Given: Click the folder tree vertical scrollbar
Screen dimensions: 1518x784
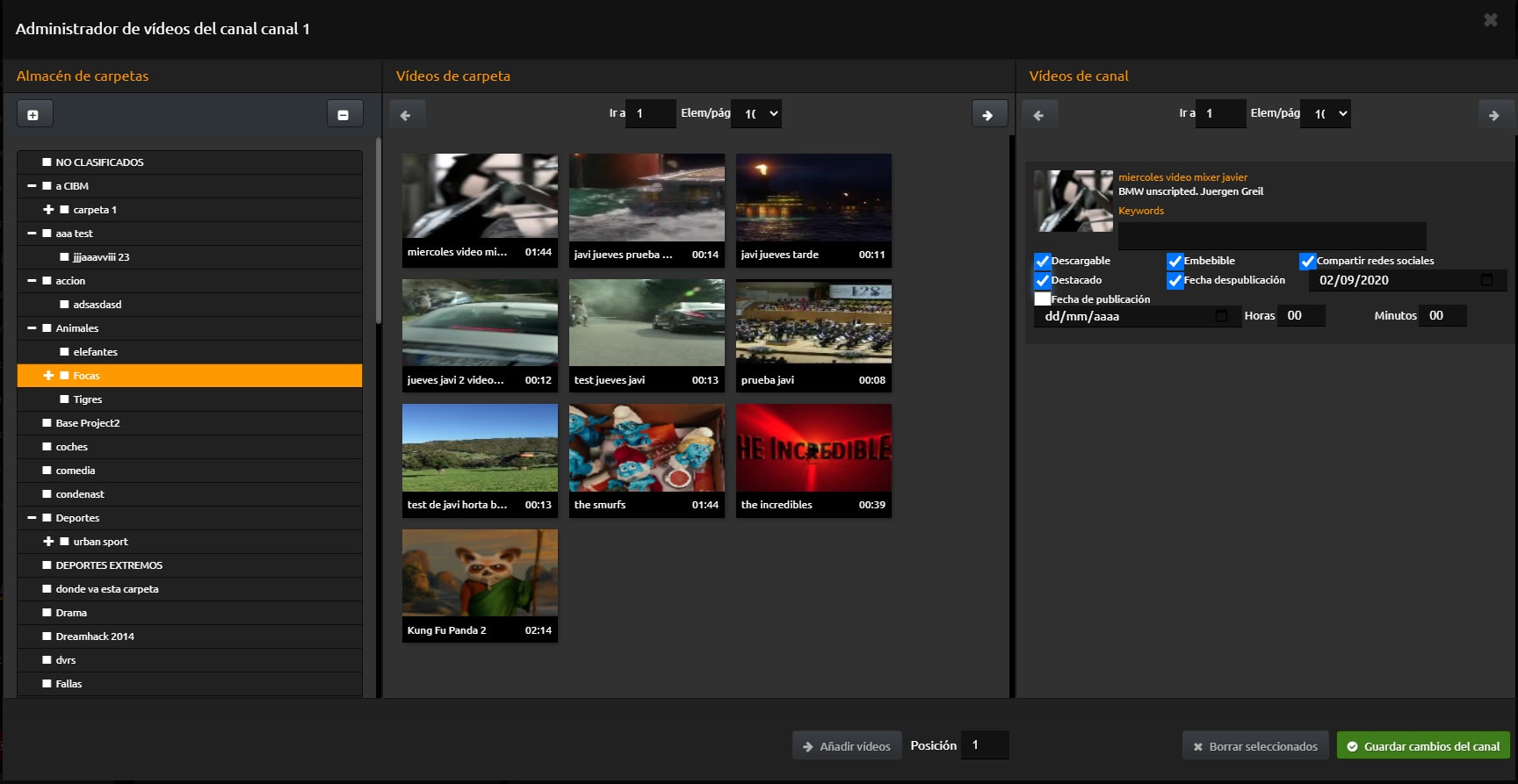Looking at the screenshot, I should [x=379, y=230].
